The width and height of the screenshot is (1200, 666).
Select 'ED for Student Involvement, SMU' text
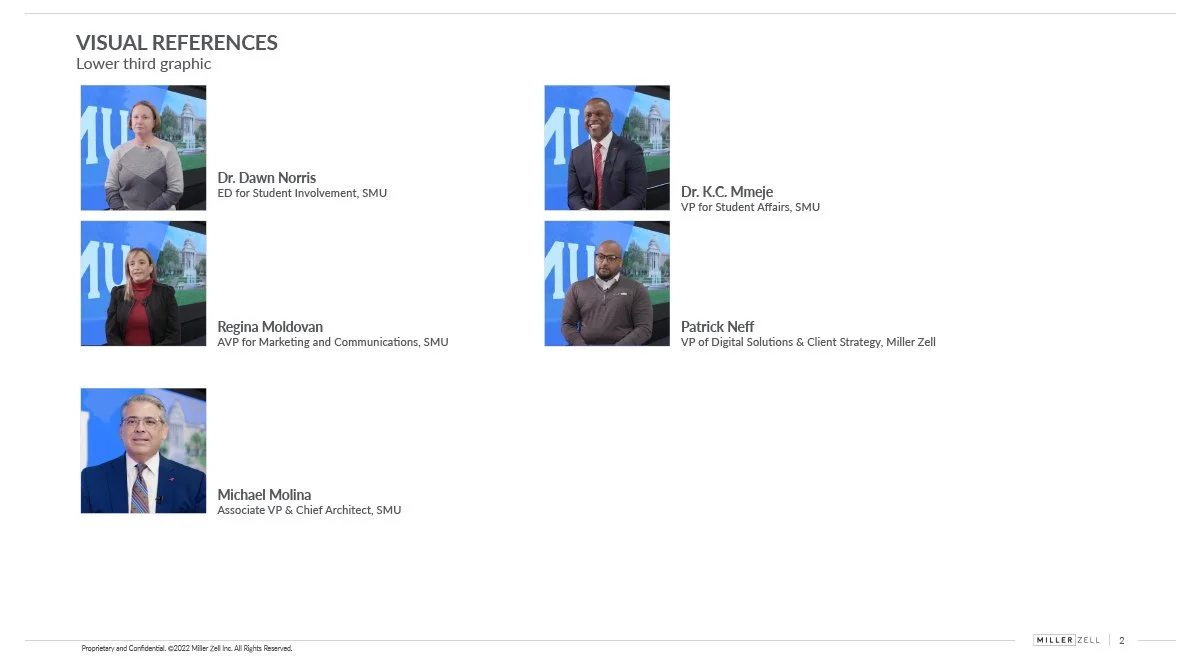[302, 193]
